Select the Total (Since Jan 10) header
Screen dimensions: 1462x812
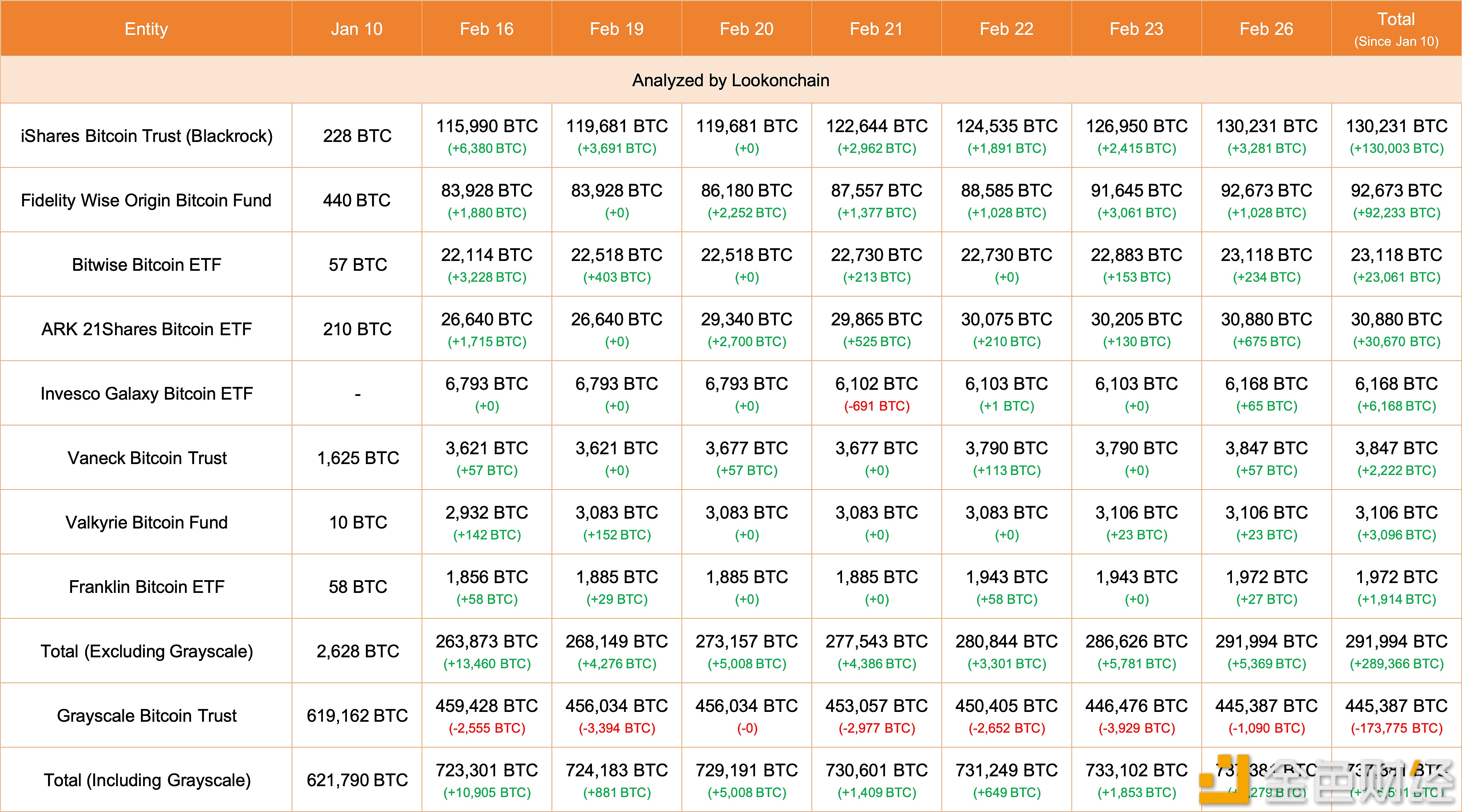pyautogui.click(x=1396, y=29)
